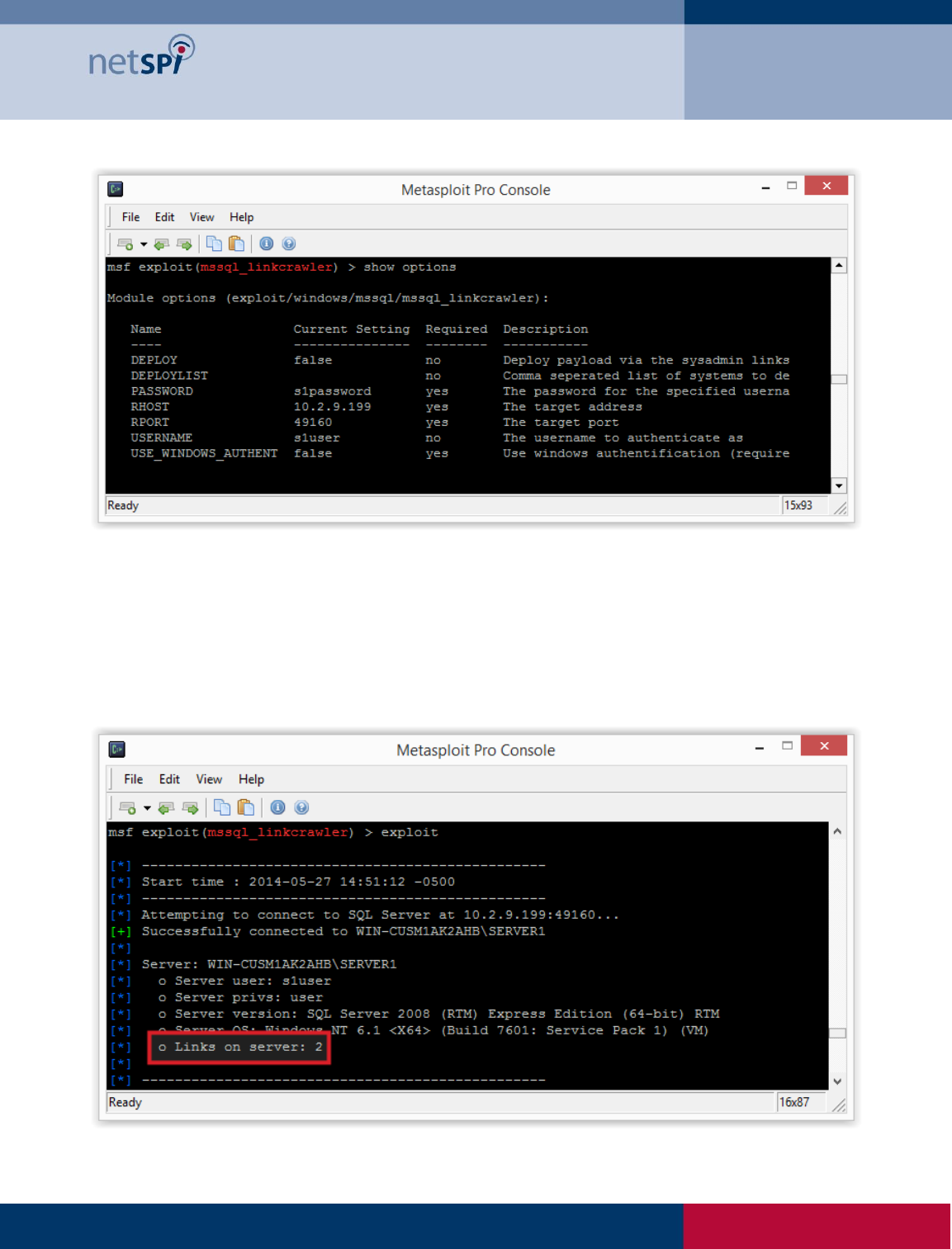This screenshot has width=952, height=1249.
Task: Open the new tab dropdown arrow in the exploit window
Action: (x=147, y=808)
